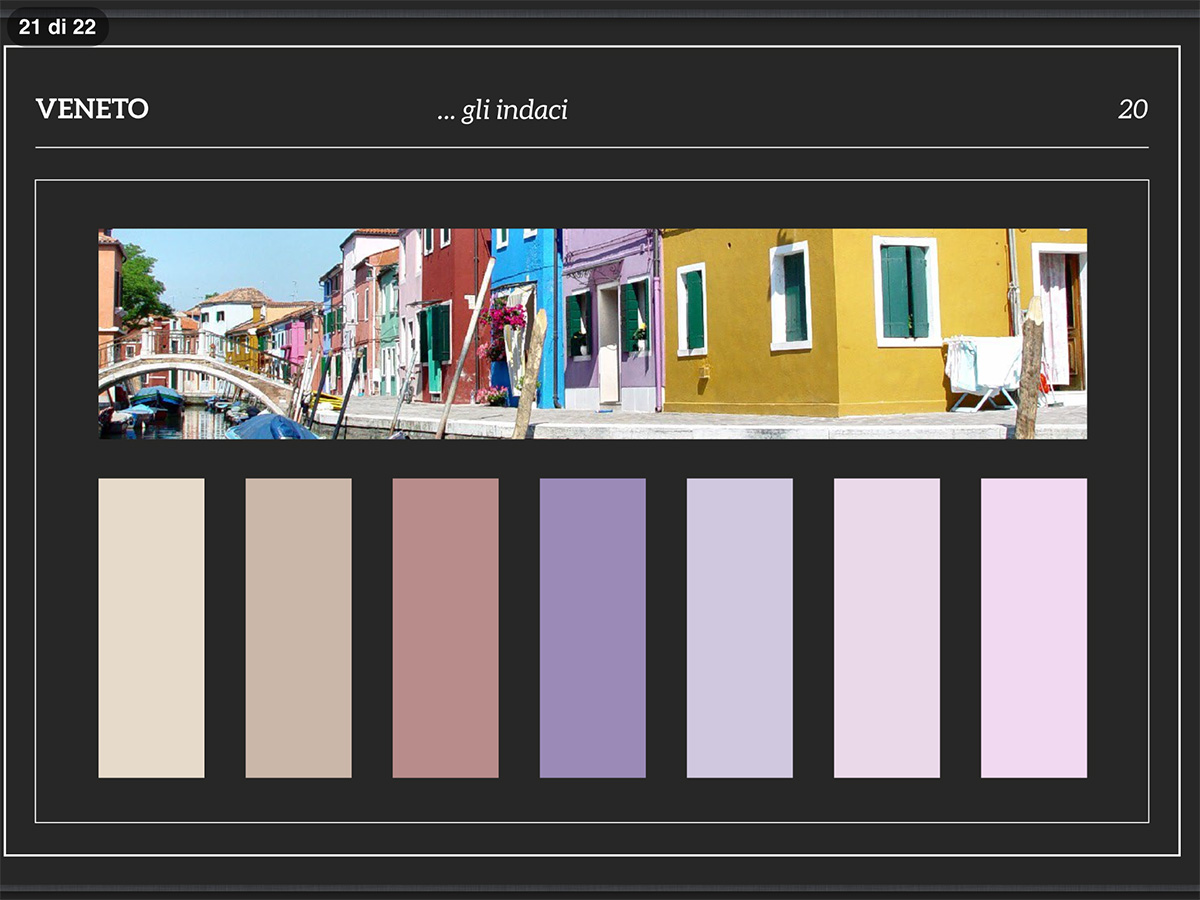The image size is (1200, 900).
Task: Click the blue covered boat in canal
Action: pos(268,428)
